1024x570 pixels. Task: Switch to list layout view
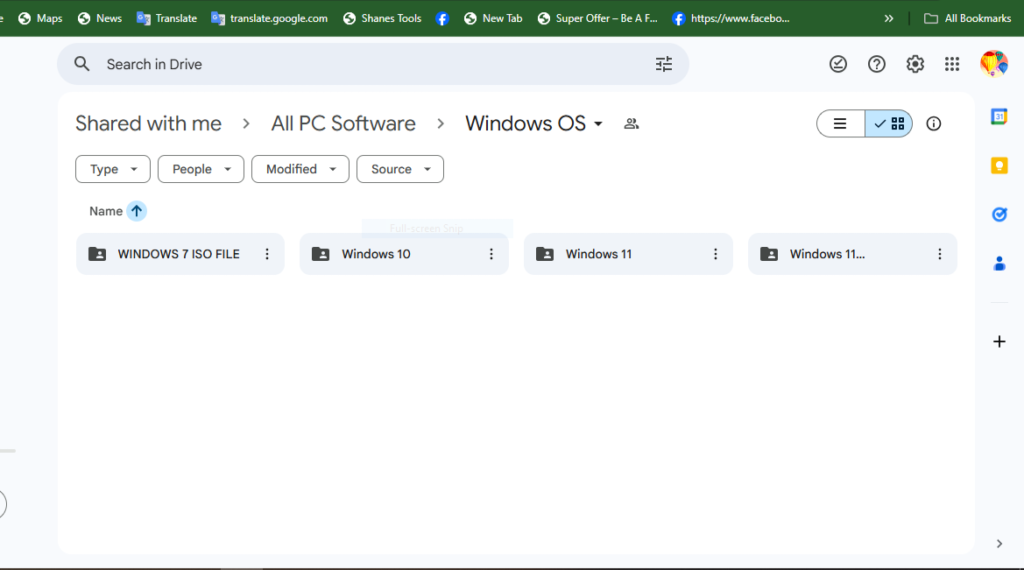click(841, 124)
